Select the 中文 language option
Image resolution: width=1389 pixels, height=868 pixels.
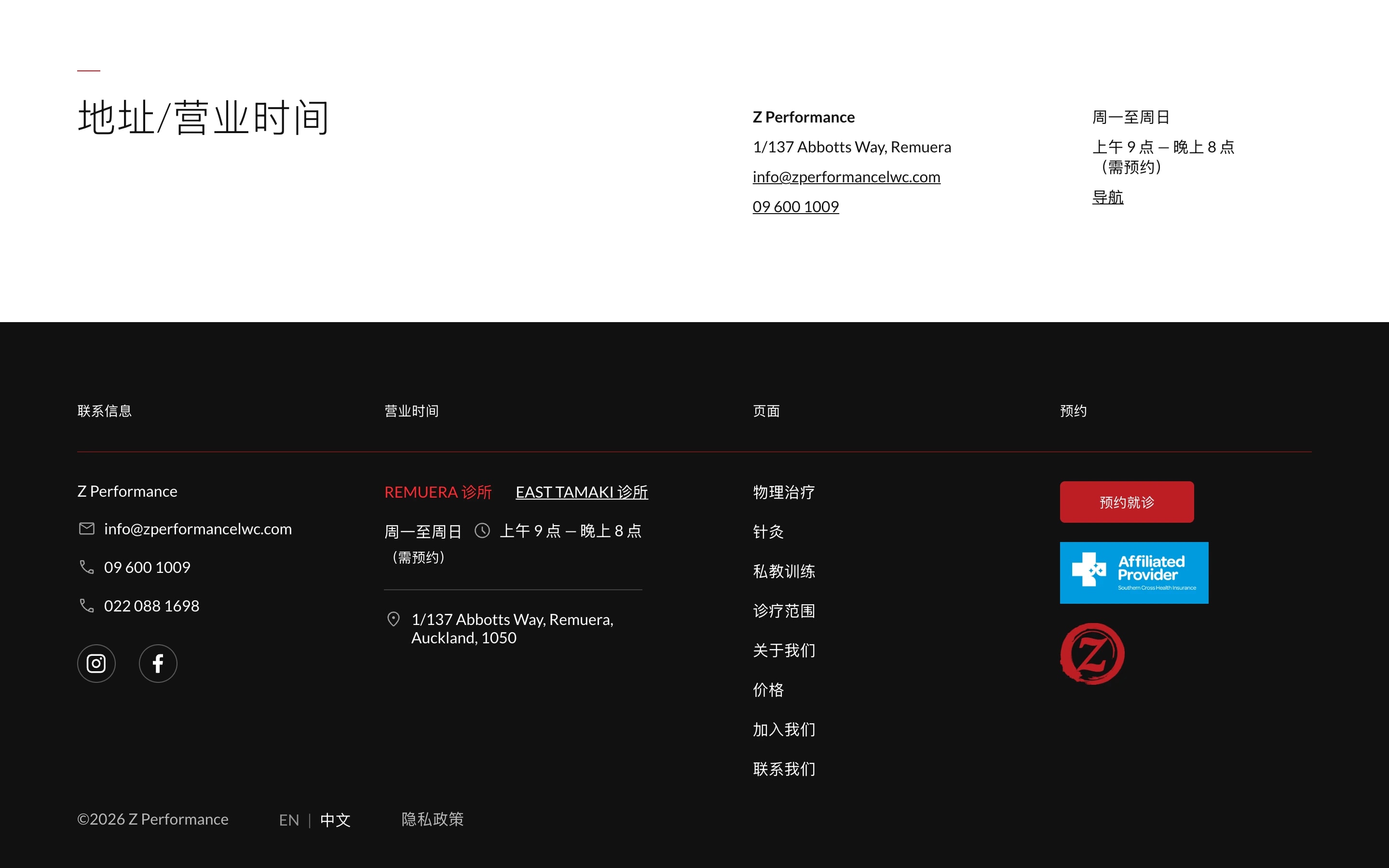335,820
